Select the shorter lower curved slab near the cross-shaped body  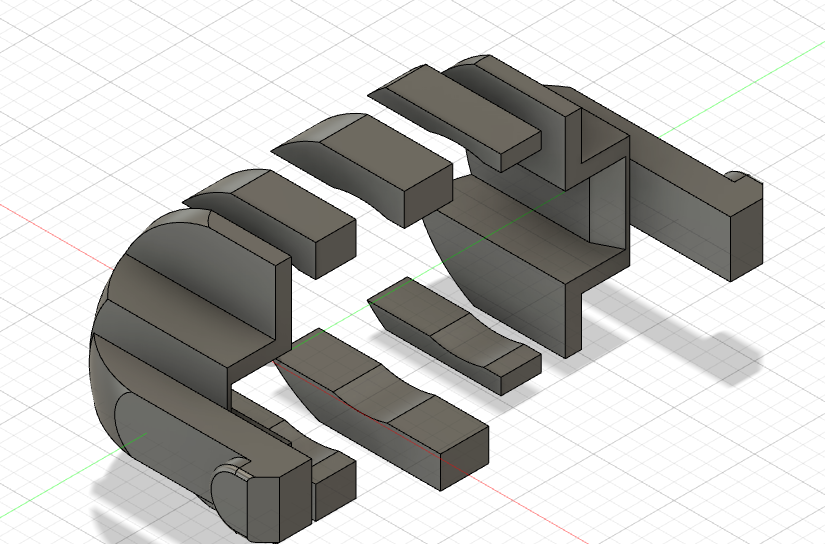[x=455, y=336]
